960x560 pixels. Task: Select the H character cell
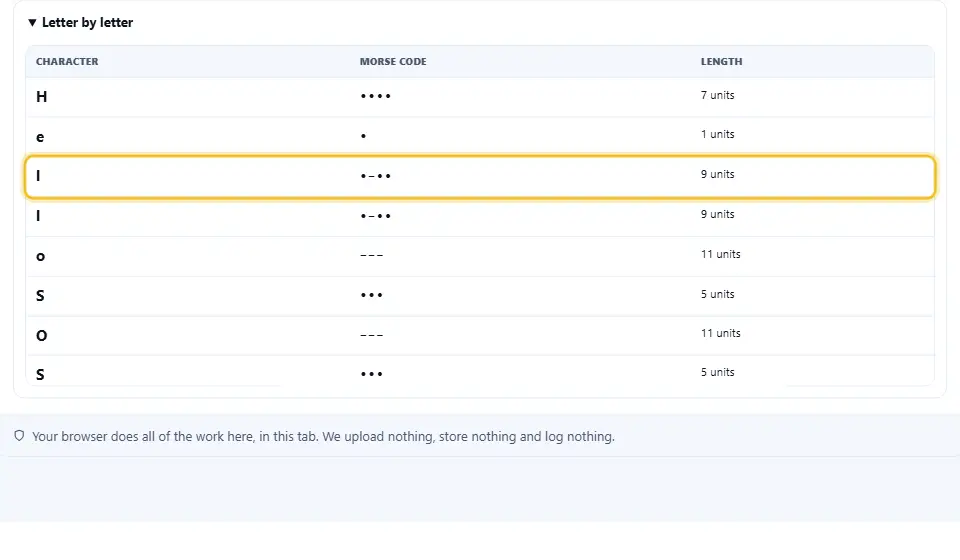pos(42,97)
